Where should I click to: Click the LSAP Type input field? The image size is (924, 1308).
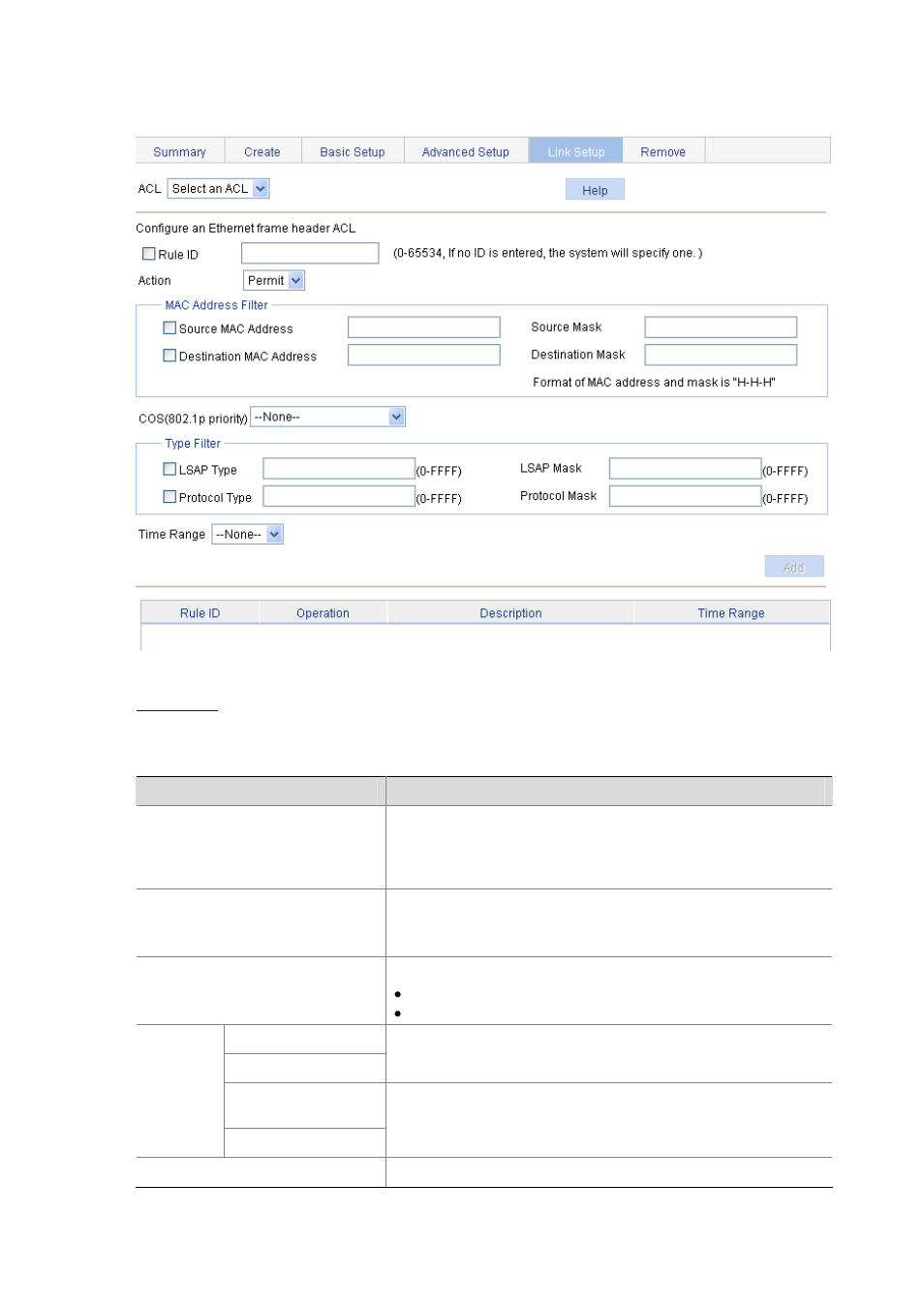[x=339, y=469]
